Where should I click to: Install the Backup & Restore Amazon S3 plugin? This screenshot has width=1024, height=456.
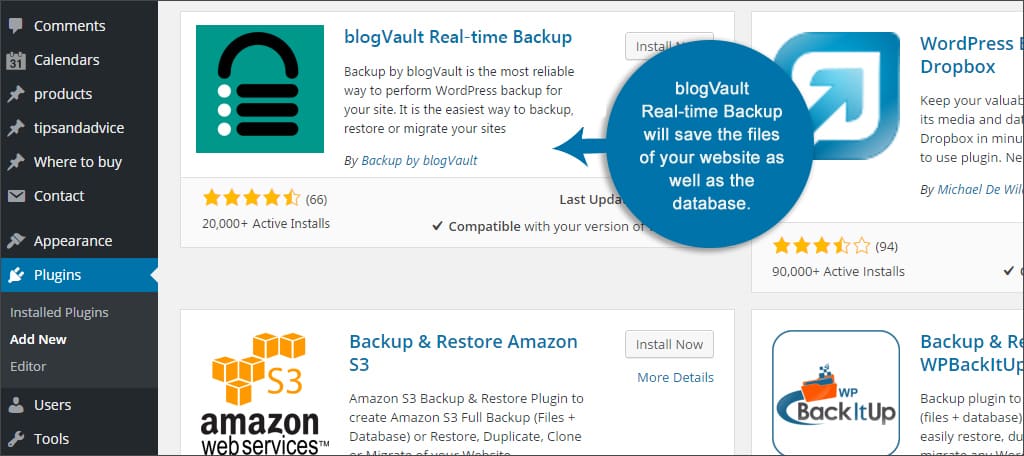point(669,344)
